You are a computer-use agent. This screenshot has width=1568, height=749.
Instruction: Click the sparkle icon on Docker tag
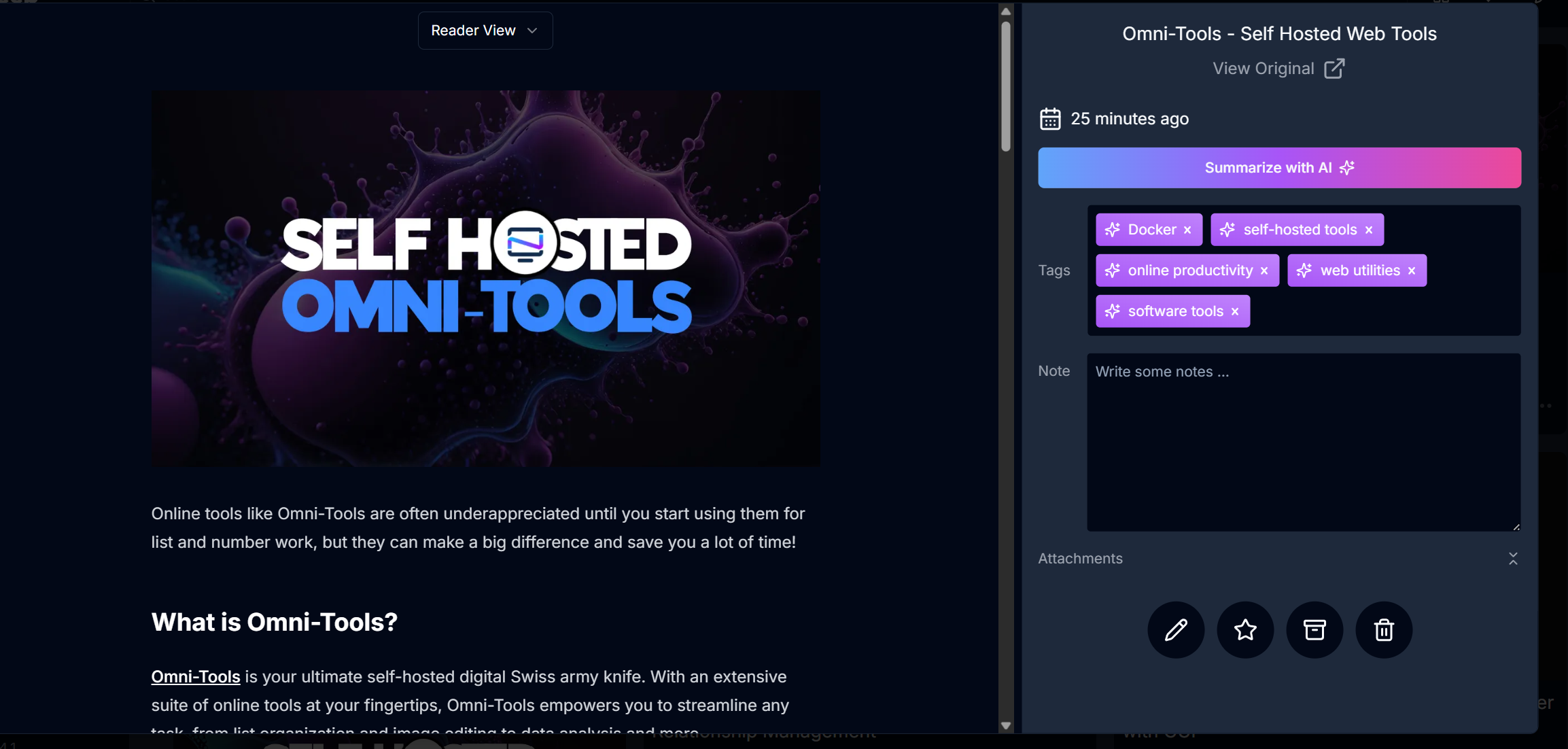tap(1113, 230)
